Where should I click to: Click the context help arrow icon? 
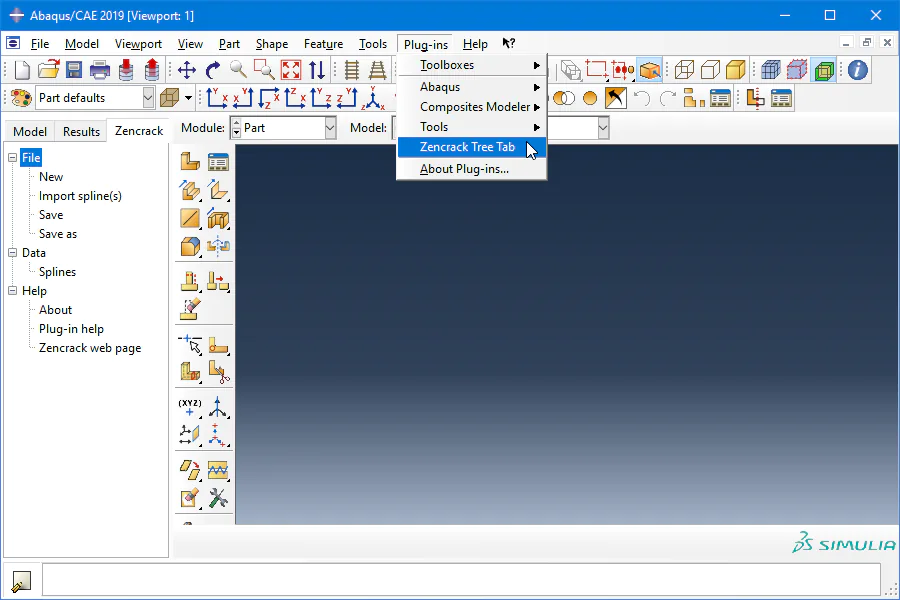point(509,43)
